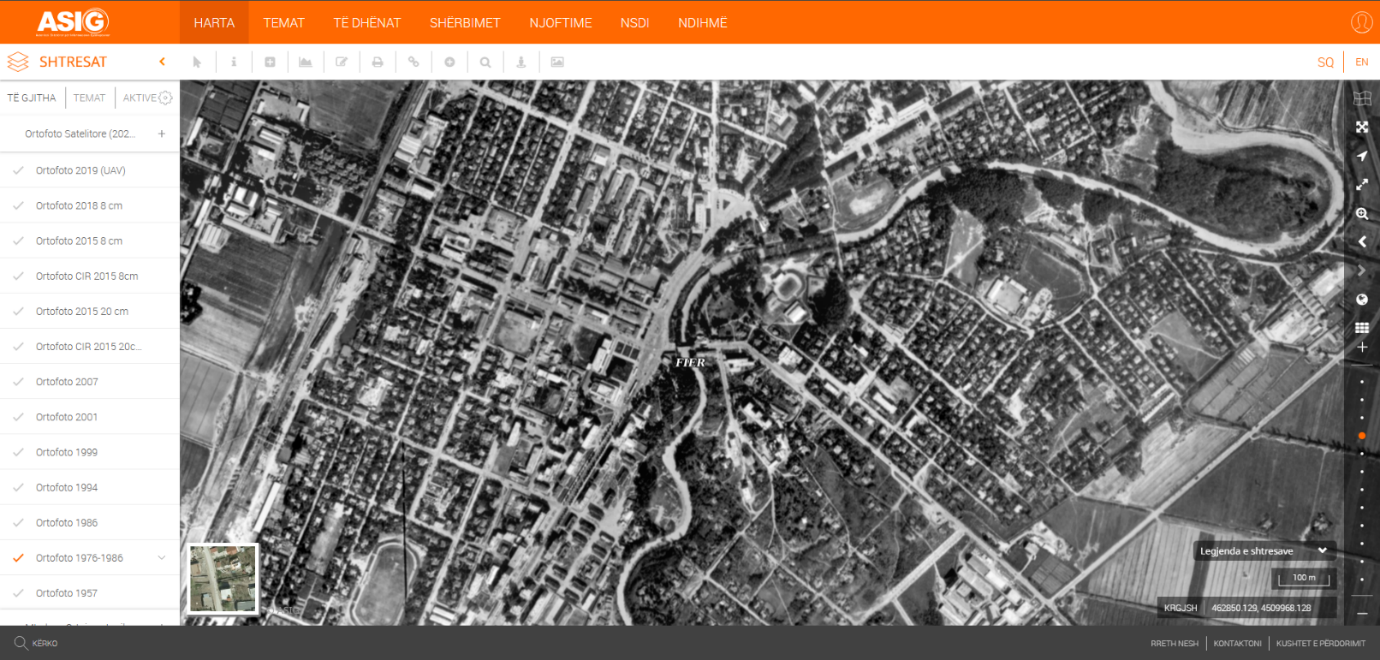
Task: Select the pointer arrow tool
Action: 197,62
